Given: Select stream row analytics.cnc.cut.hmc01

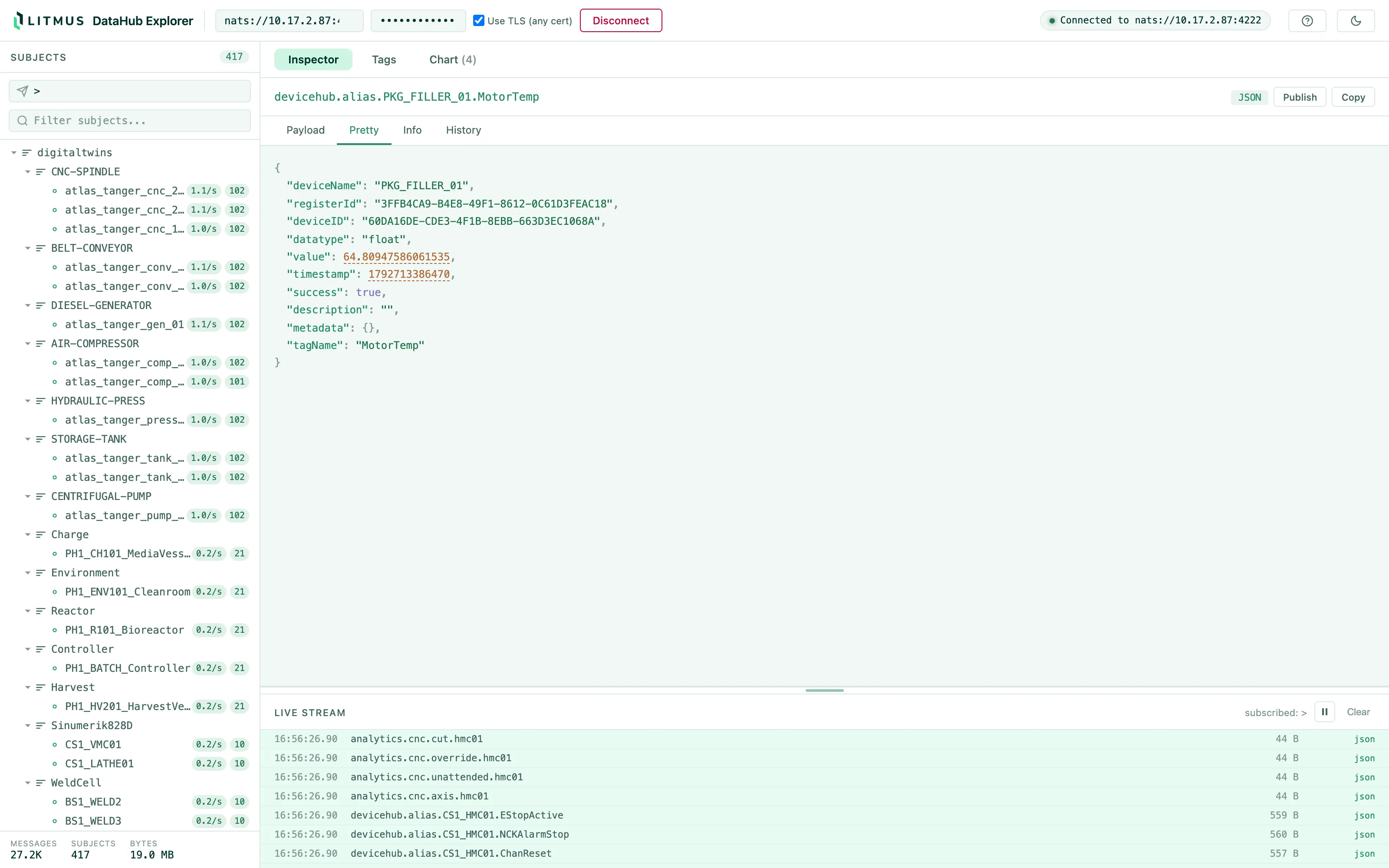Looking at the screenshot, I should coord(824,739).
